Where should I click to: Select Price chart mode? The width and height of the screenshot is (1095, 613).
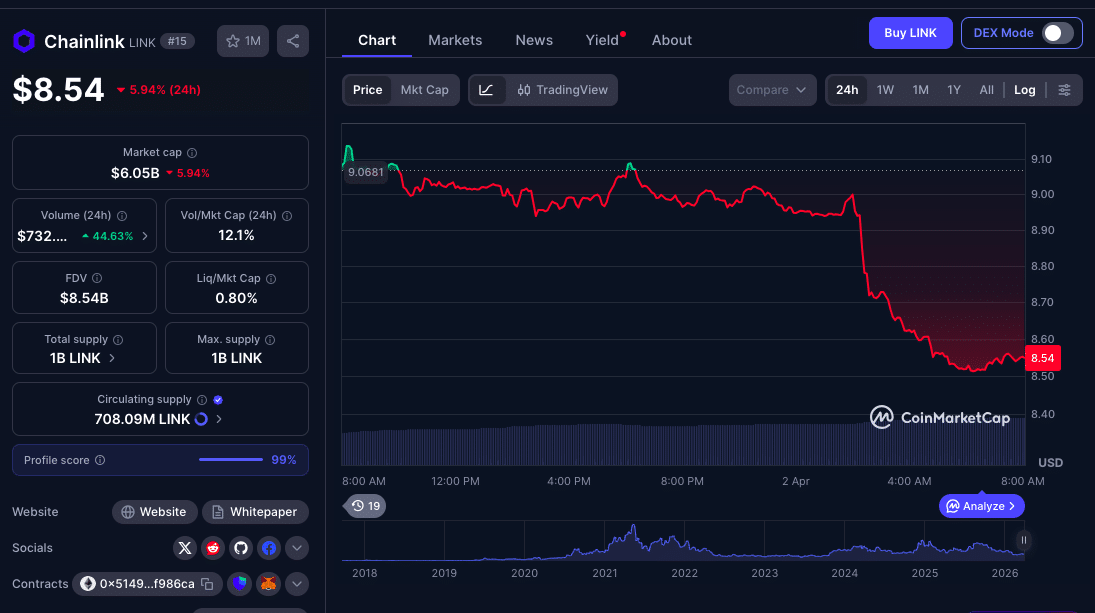tap(367, 90)
